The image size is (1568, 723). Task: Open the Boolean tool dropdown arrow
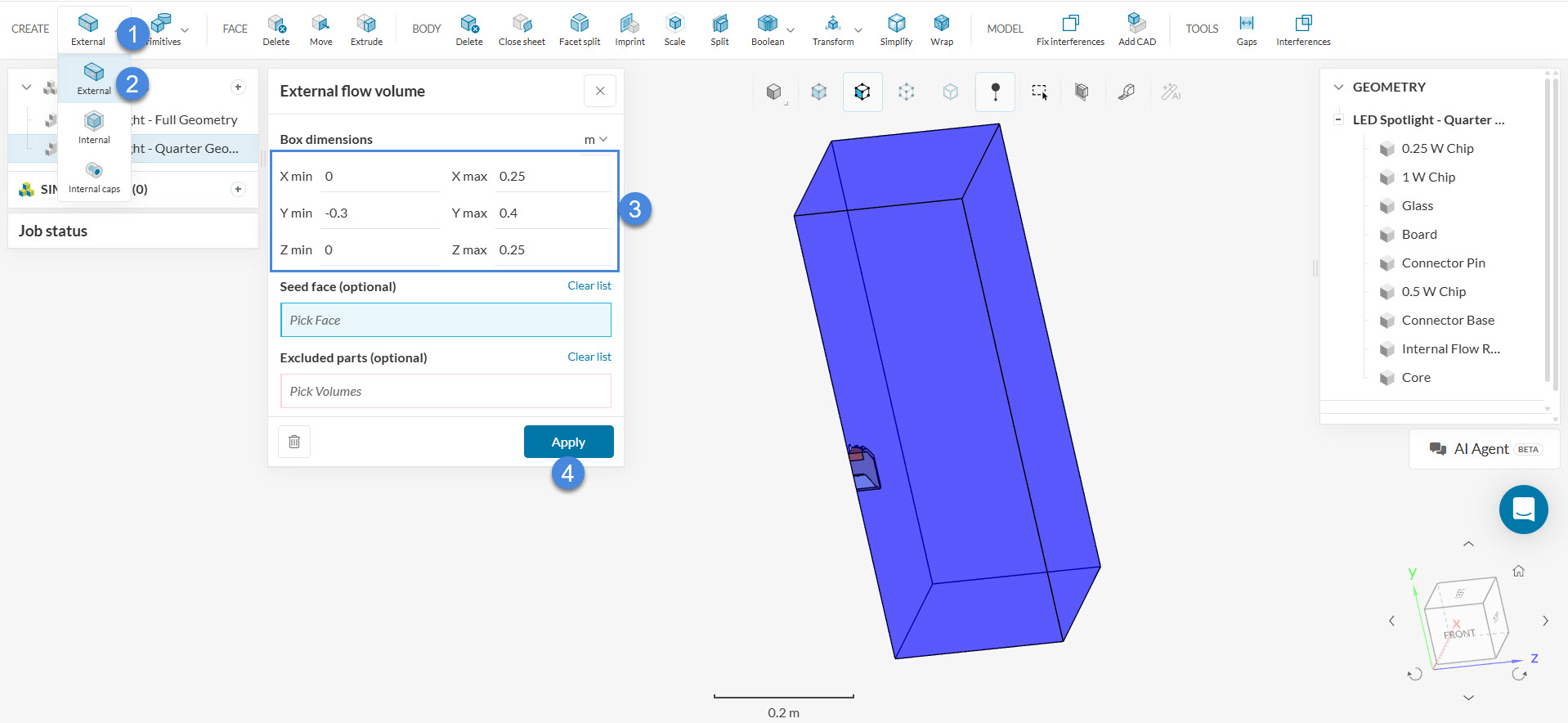point(791,30)
